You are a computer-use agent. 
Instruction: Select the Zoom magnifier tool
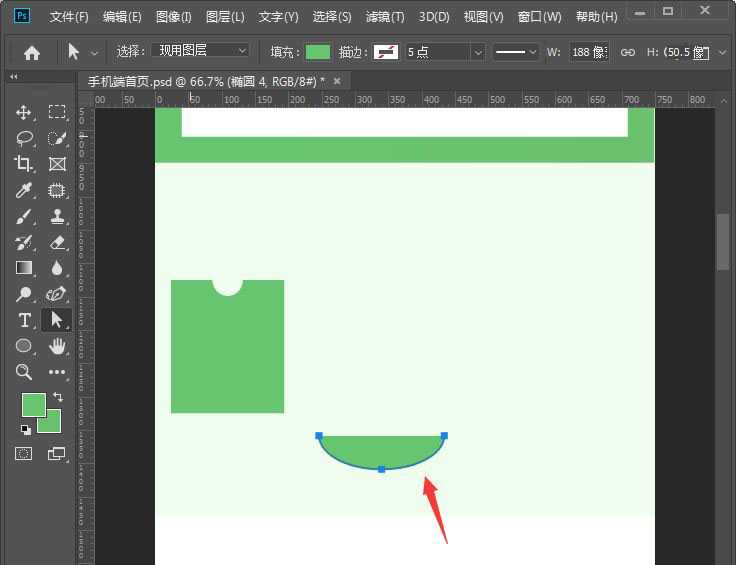click(x=24, y=372)
